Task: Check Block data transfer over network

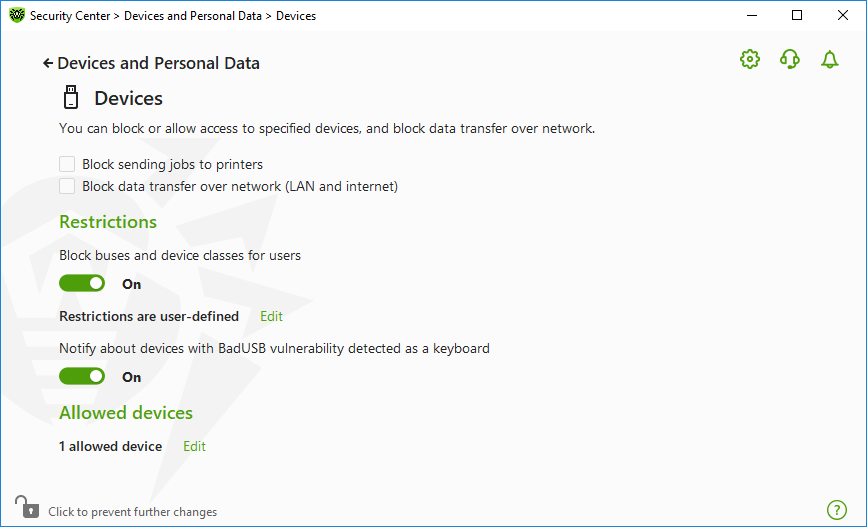Action: [67, 186]
